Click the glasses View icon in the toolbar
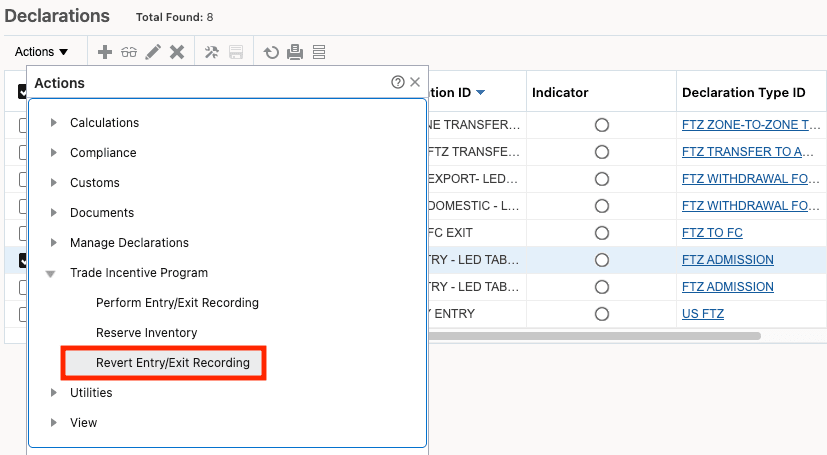Viewport: 827px width, 455px height. point(129,52)
